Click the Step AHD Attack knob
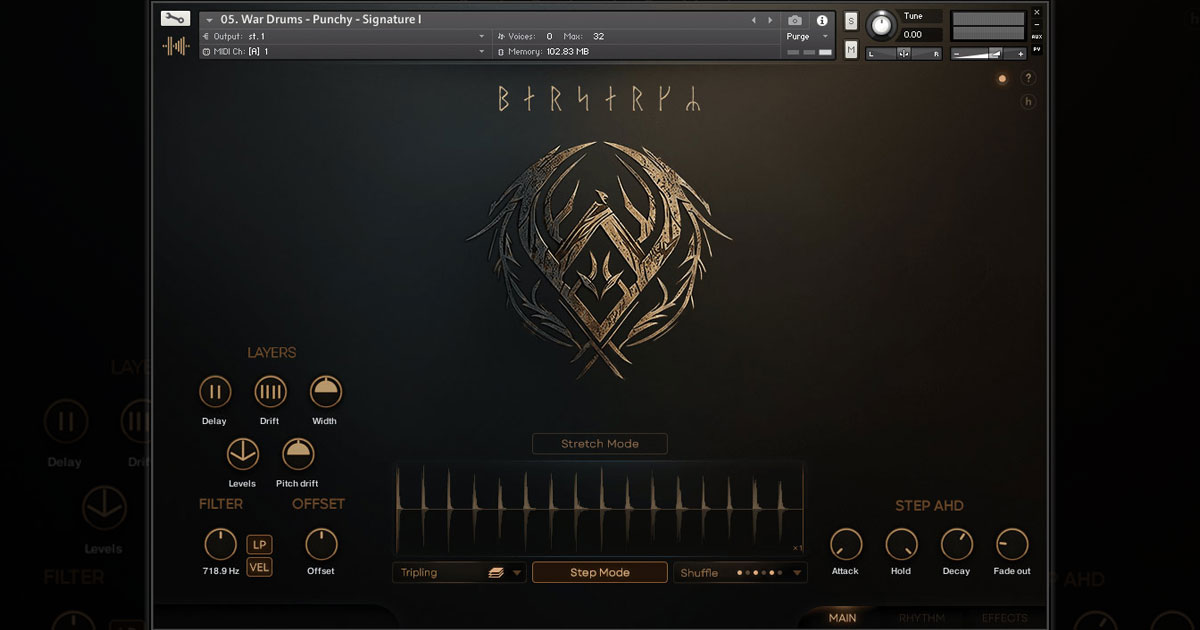 pyautogui.click(x=846, y=545)
